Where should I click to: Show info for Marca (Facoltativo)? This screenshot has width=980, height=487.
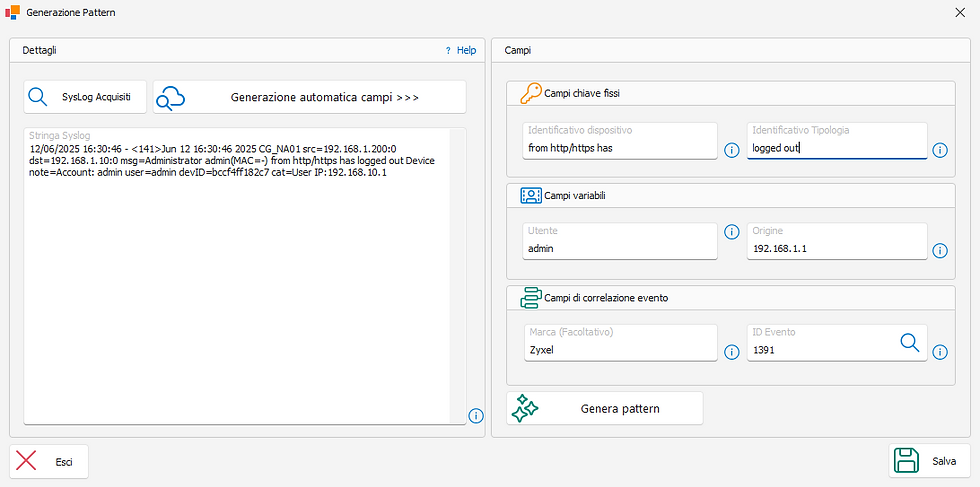731,352
